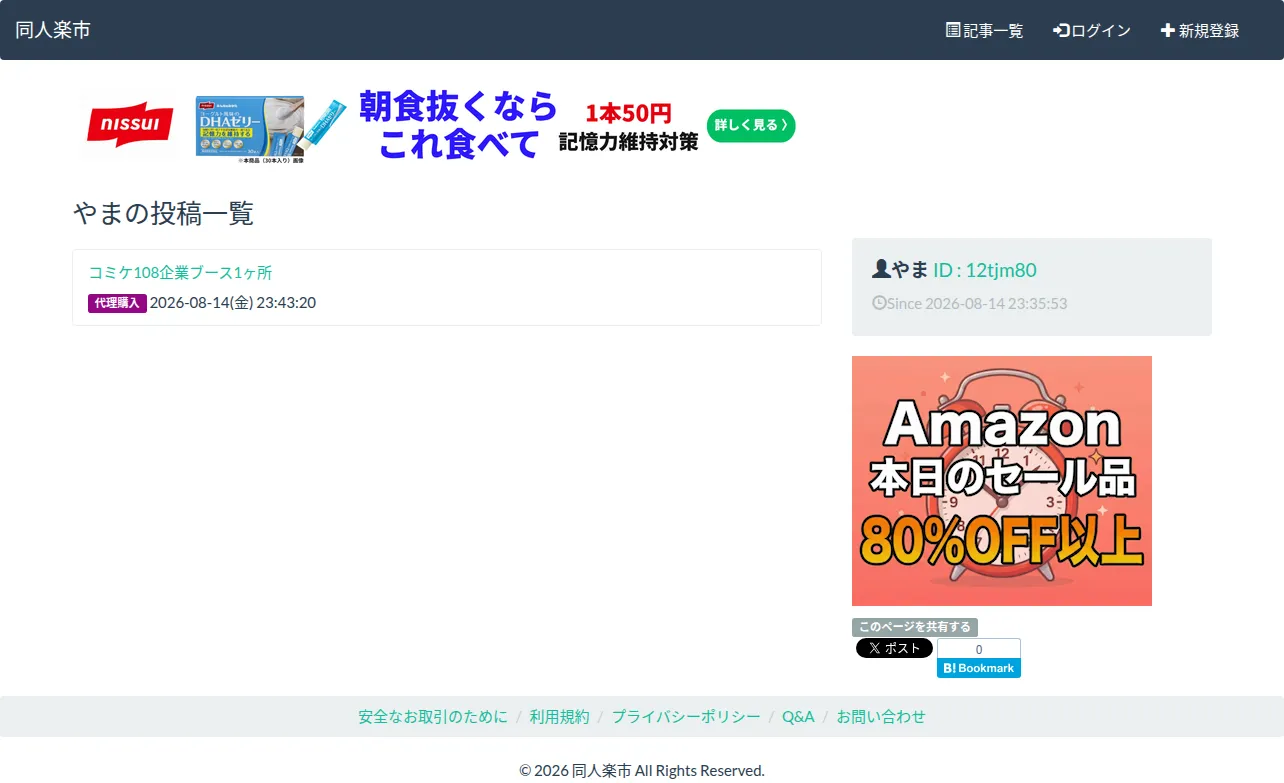Open 利用規約 footer link
1284x783 pixels.
[x=560, y=716]
